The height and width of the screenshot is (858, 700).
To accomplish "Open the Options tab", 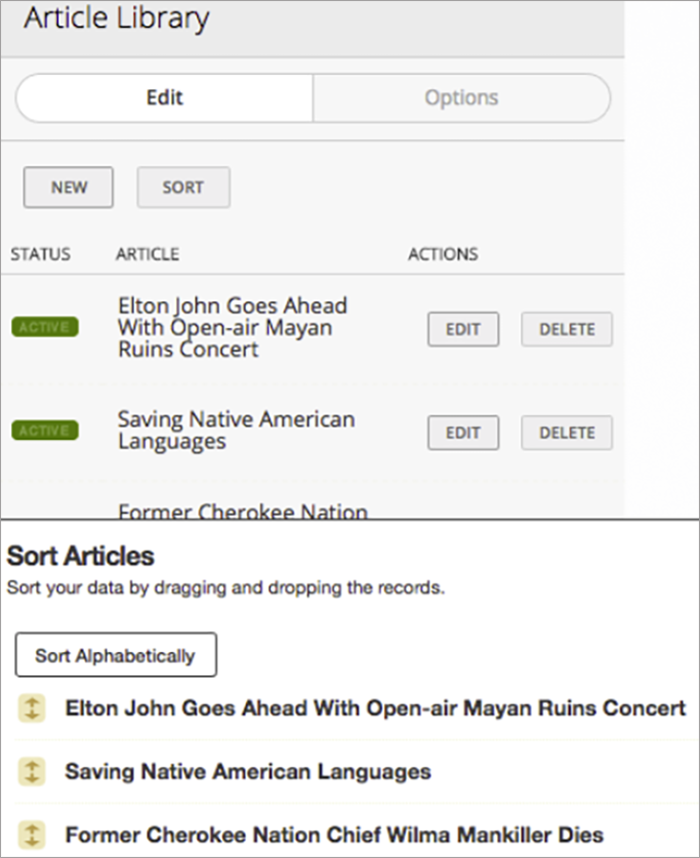I will (x=461, y=98).
